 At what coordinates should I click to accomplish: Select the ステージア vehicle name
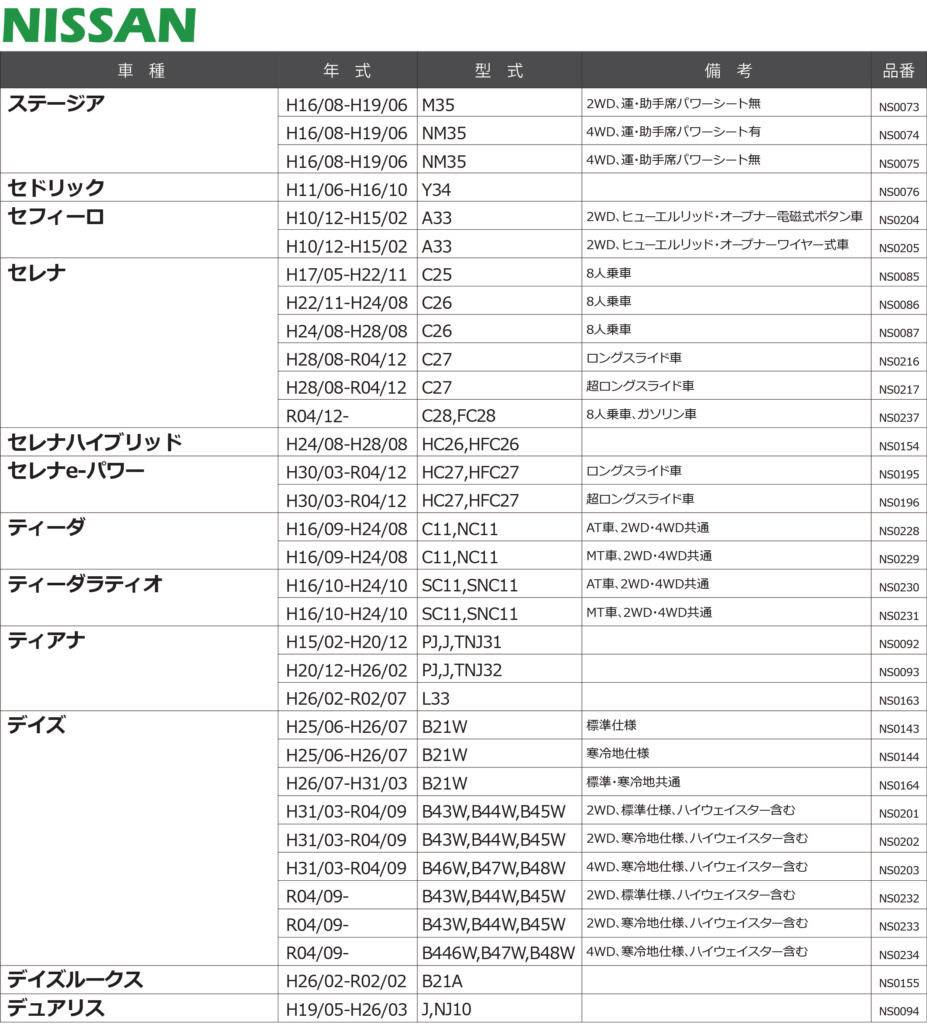pyautogui.click(x=56, y=104)
